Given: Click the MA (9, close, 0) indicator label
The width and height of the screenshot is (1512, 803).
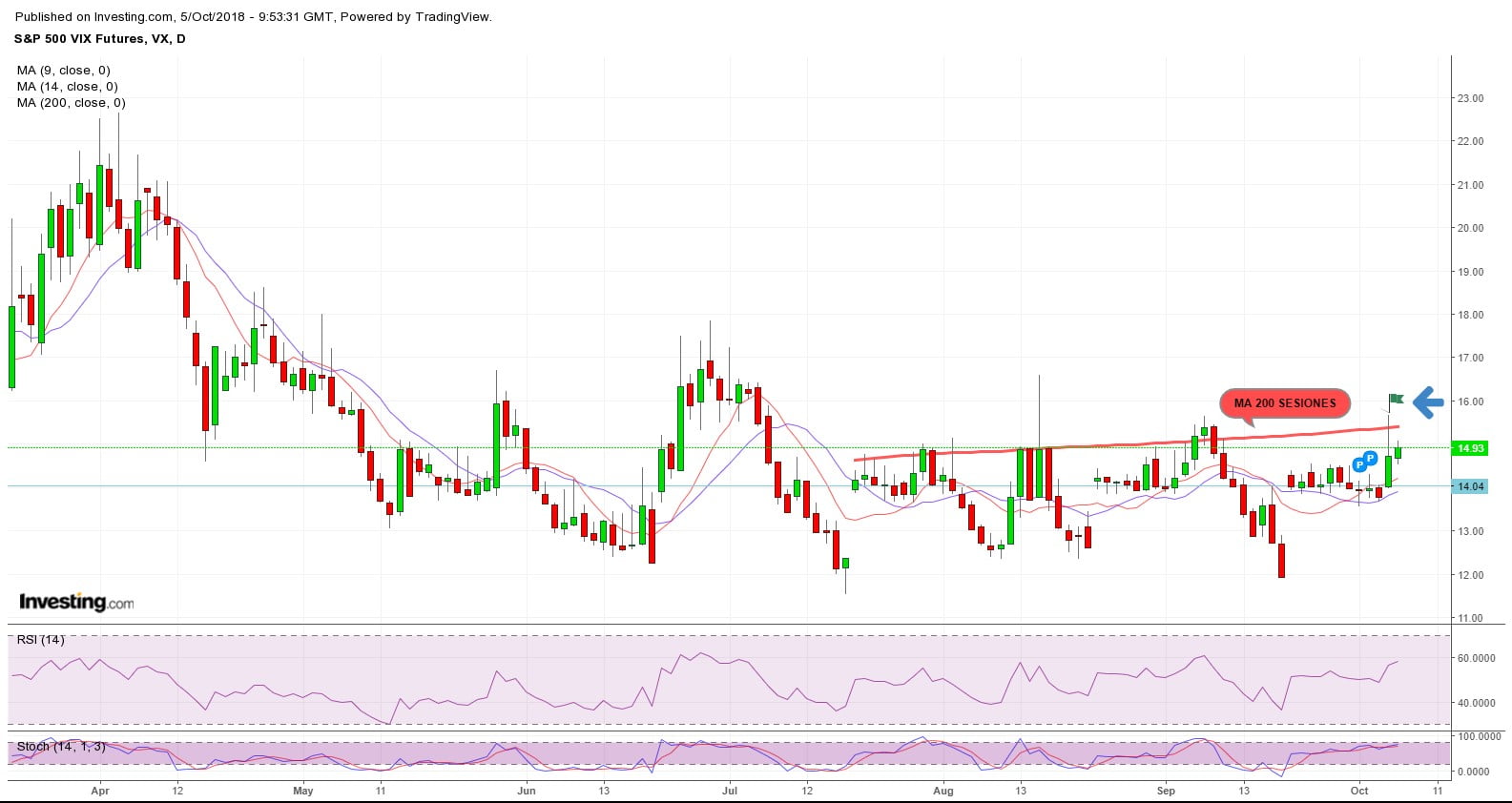Looking at the screenshot, I should coord(63,71).
